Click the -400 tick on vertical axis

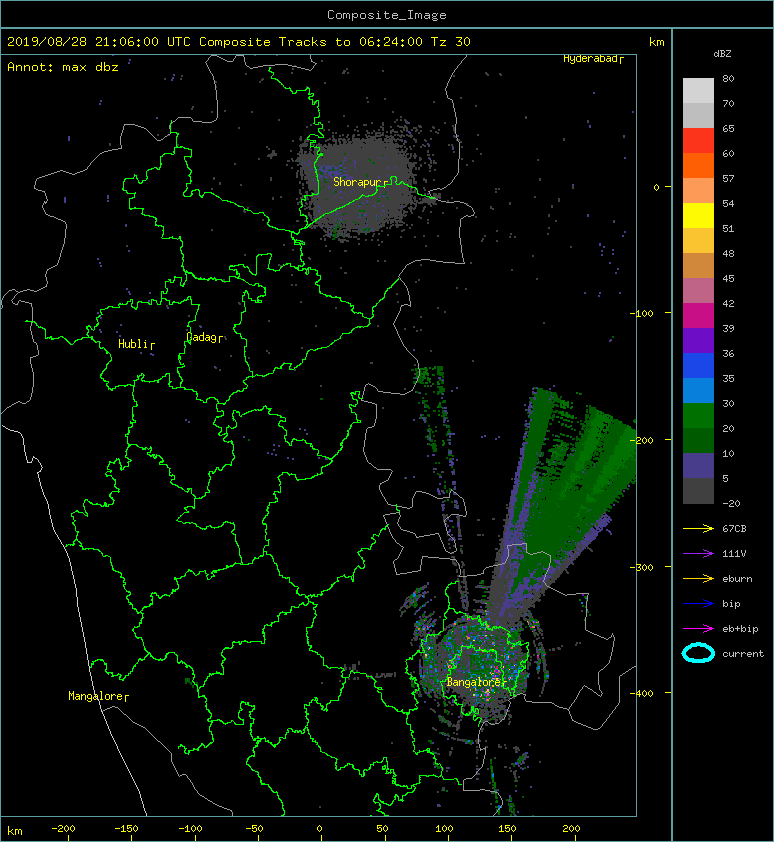click(x=642, y=693)
